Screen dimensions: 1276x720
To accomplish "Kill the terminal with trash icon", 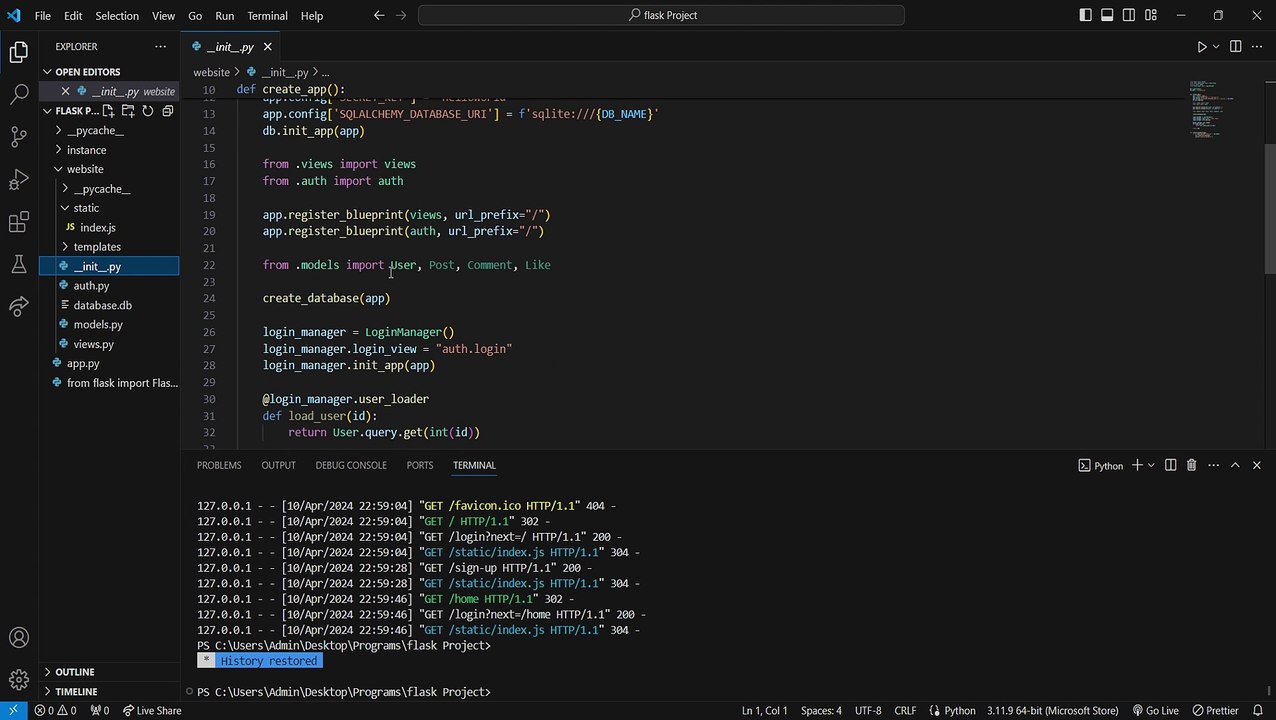I will coord(1191,465).
